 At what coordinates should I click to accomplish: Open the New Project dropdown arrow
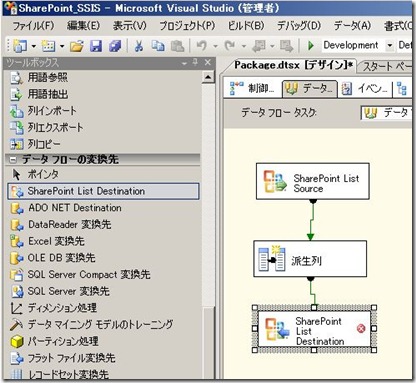[33, 46]
